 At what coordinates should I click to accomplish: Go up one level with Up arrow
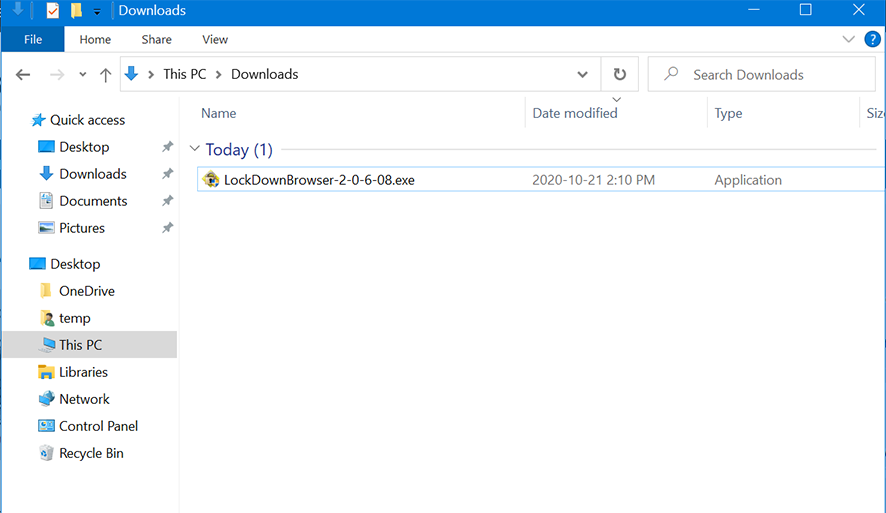[105, 75]
